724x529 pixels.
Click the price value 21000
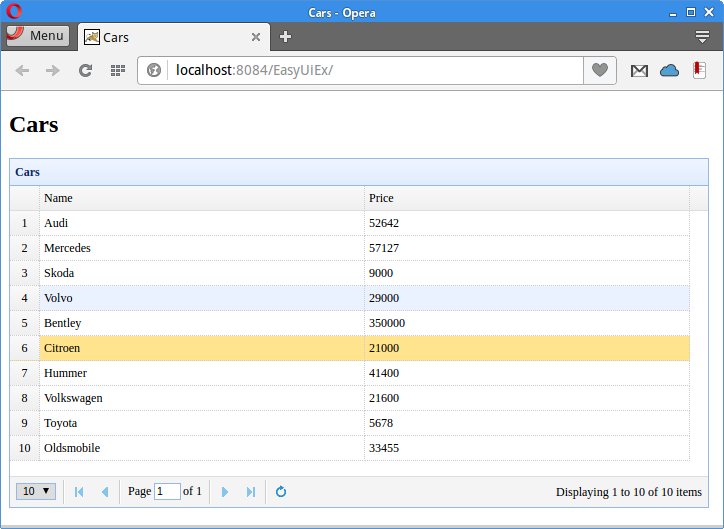pyautogui.click(x=384, y=348)
